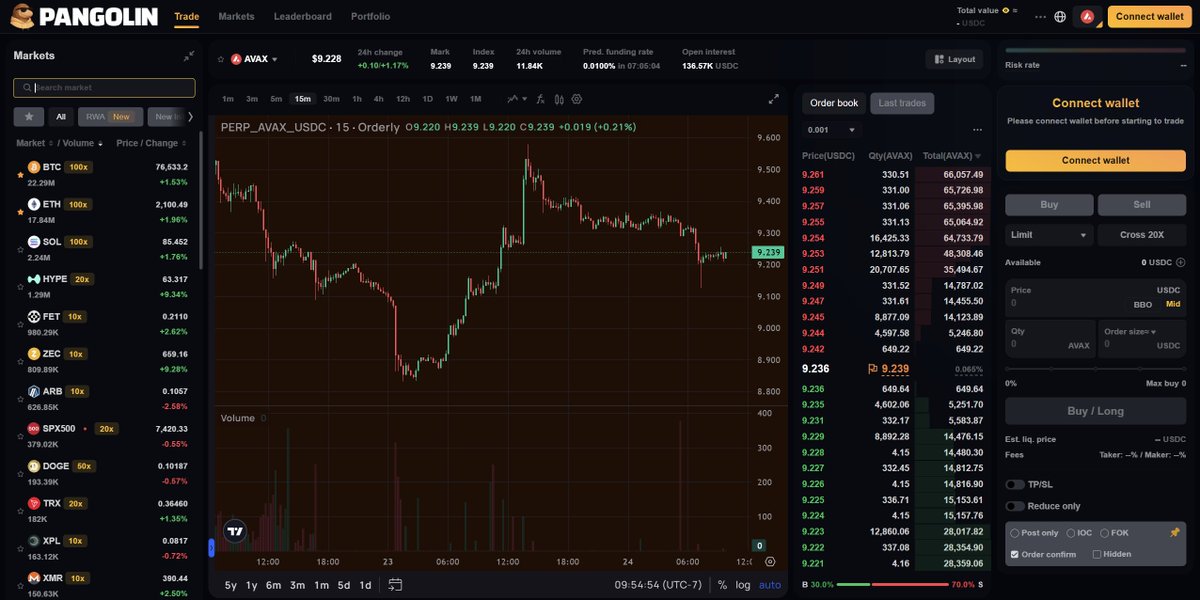The image size is (1200, 600).
Task: Select the RWA New market filter
Action: pyautogui.click(x=110, y=117)
